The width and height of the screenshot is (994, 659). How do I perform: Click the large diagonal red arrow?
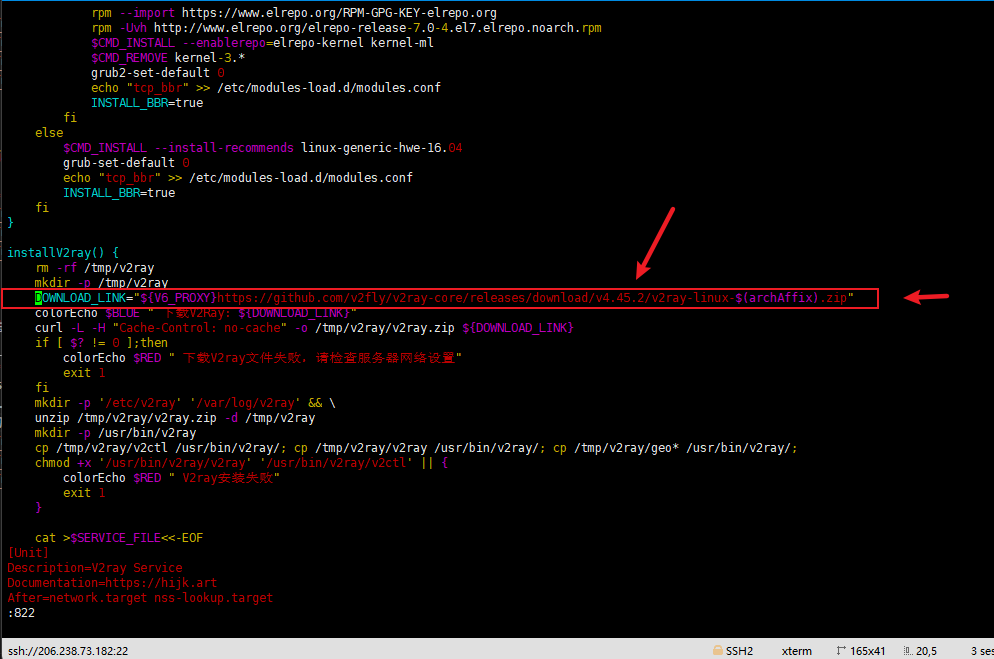coord(657,241)
